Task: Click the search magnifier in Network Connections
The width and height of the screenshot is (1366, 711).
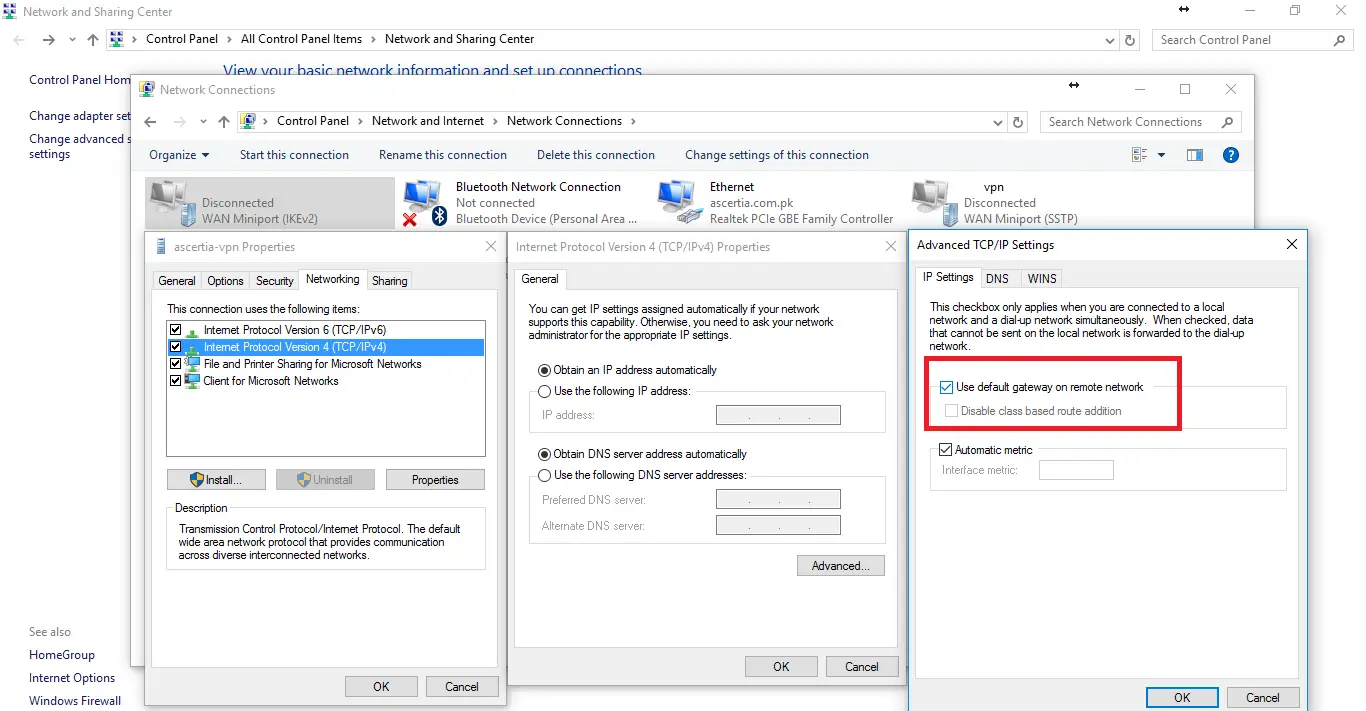Action: click(x=1227, y=122)
